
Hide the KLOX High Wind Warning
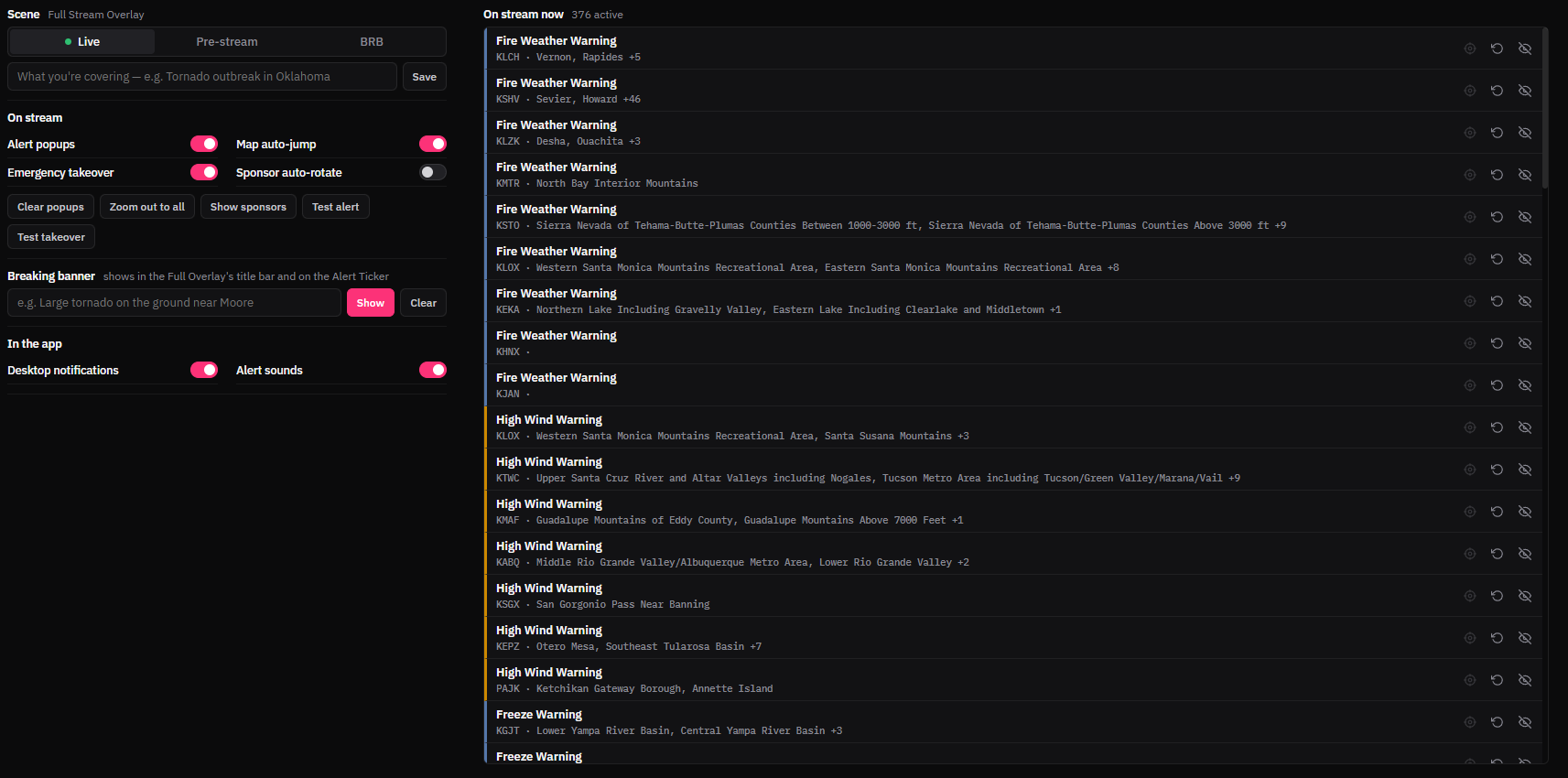1525,427
